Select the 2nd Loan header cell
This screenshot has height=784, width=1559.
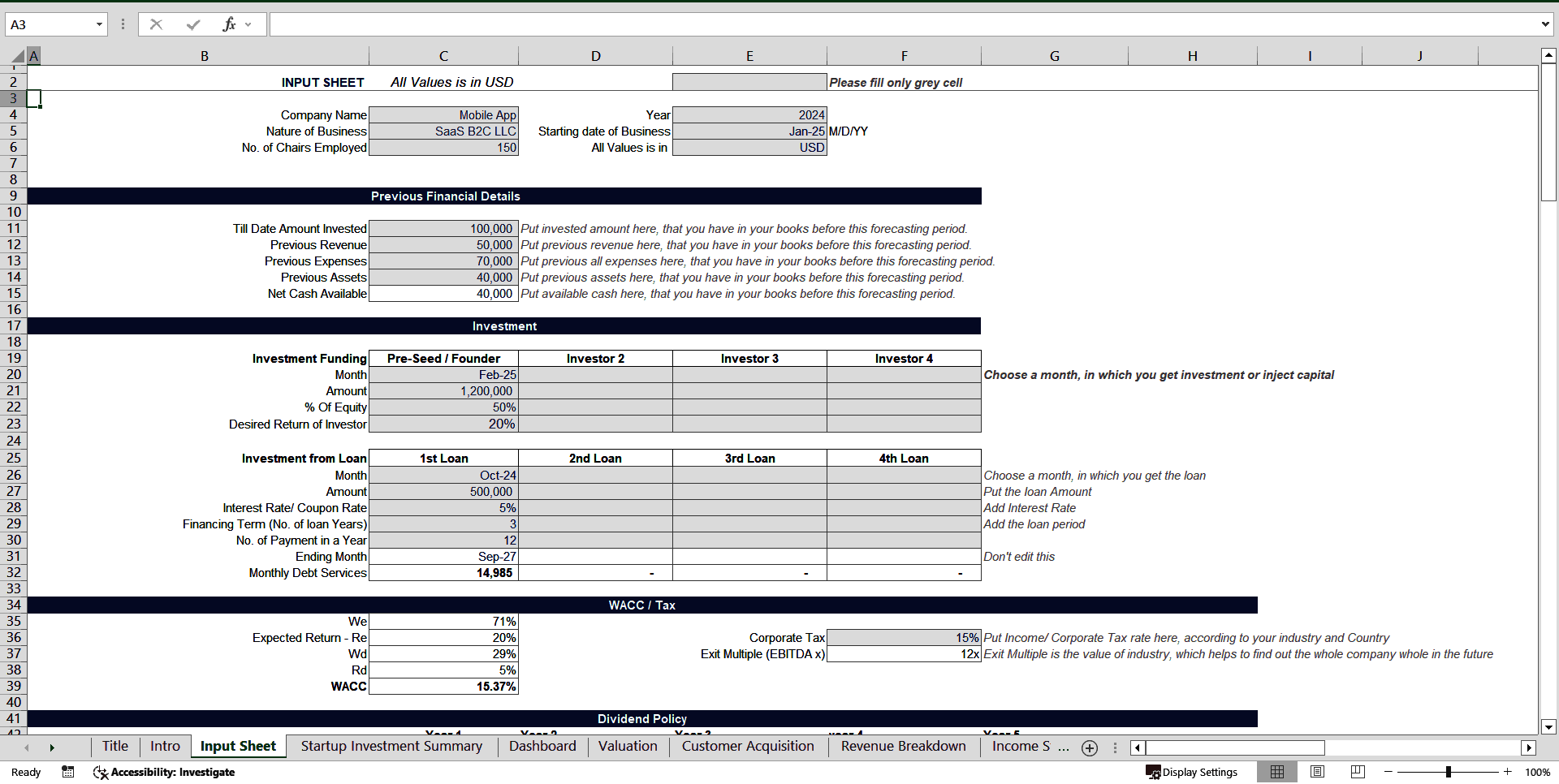click(x=595, y=458)
